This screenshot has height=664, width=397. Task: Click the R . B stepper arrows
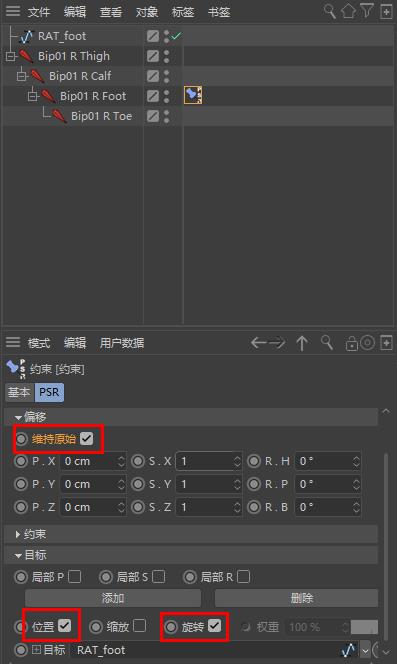click(356, 507)
